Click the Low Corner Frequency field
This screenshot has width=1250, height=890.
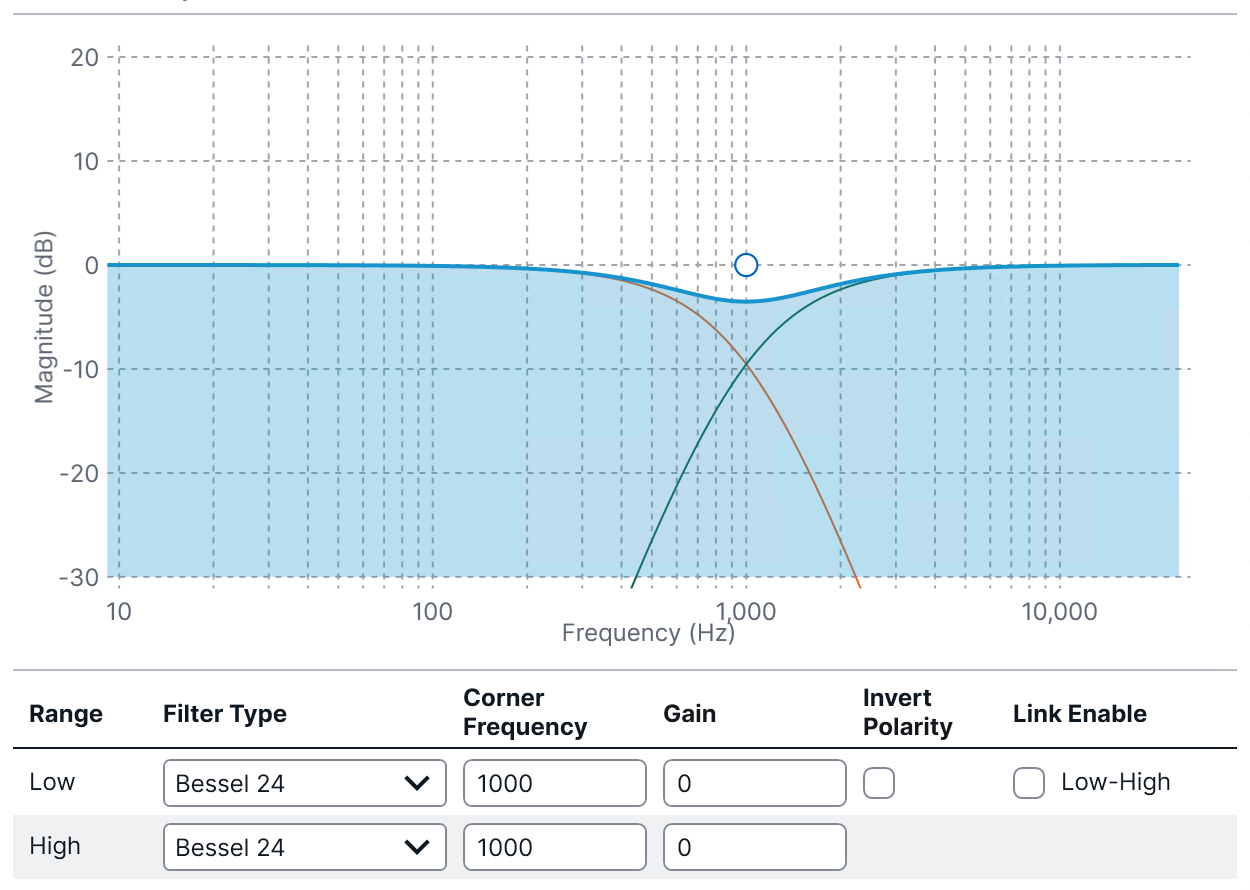(x=554, y=783)
